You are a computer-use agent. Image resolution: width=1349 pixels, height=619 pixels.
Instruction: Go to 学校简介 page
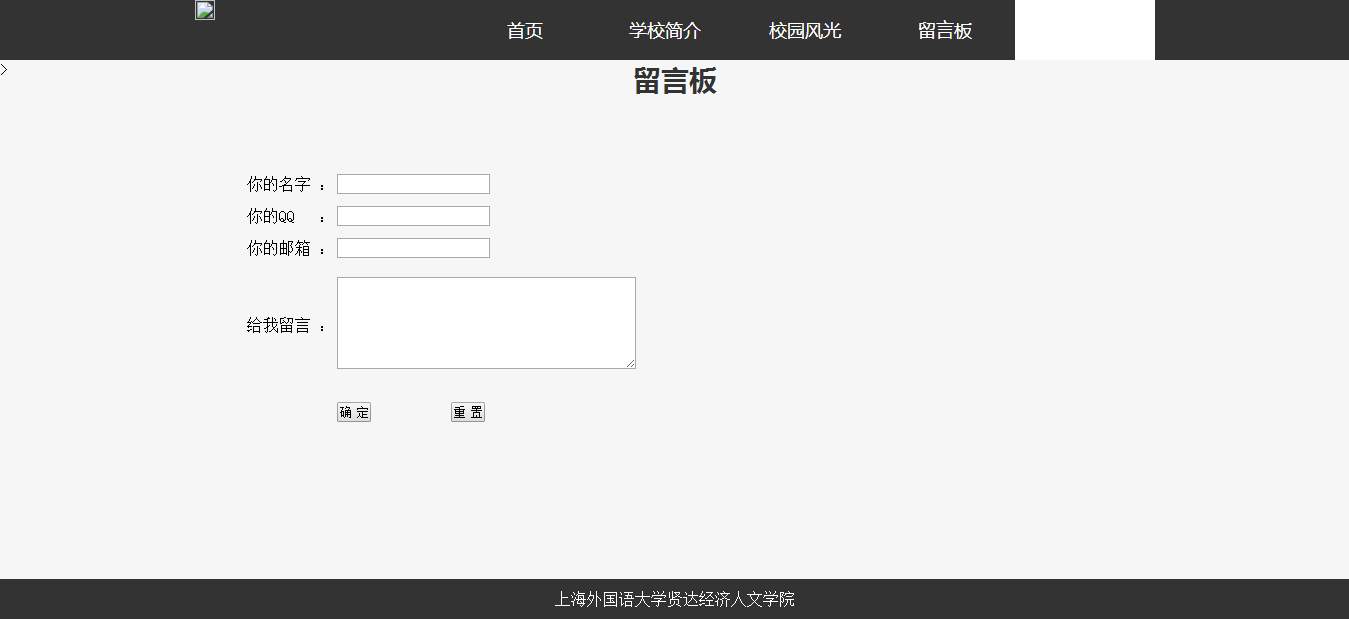[x=665, y=30]
